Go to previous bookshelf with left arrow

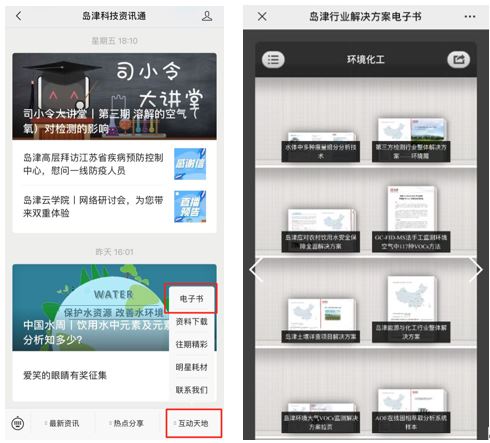tap(256, 269)
